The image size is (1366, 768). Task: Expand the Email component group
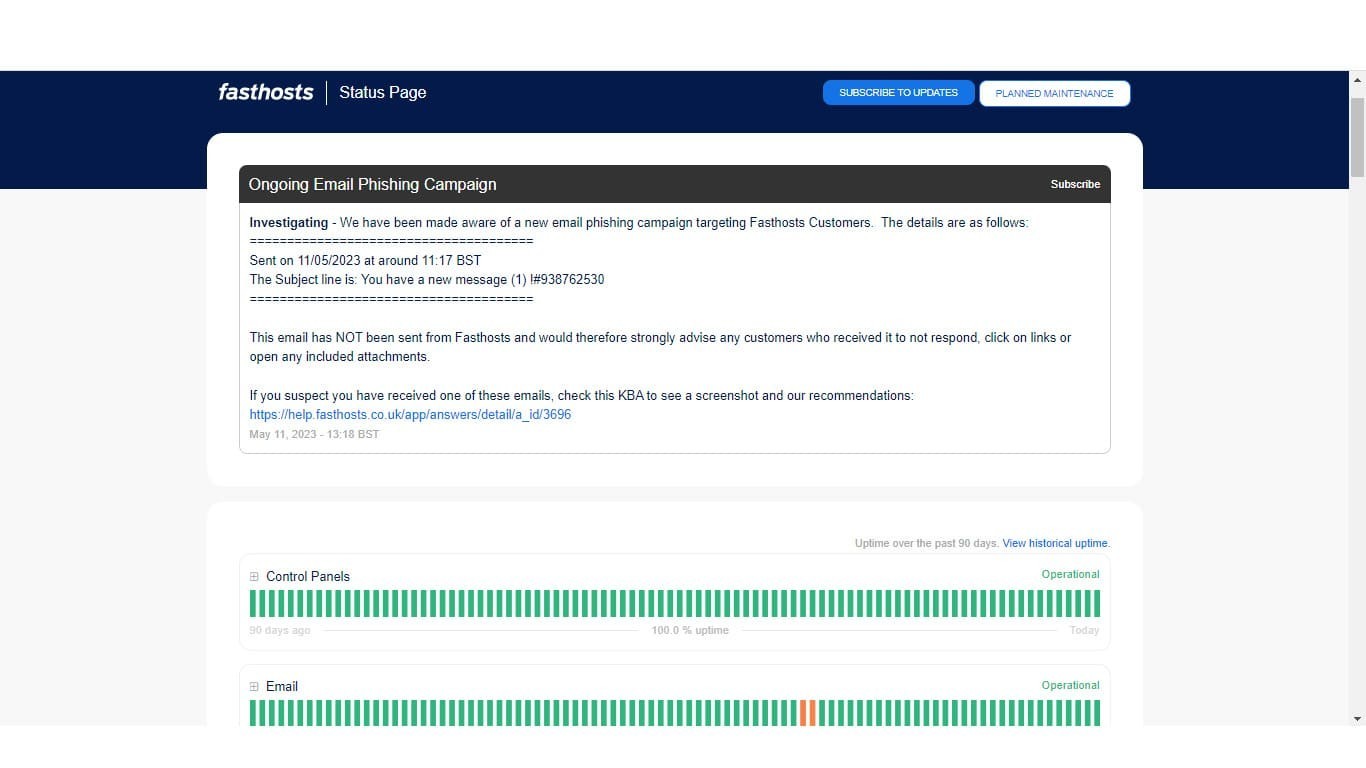254,687
